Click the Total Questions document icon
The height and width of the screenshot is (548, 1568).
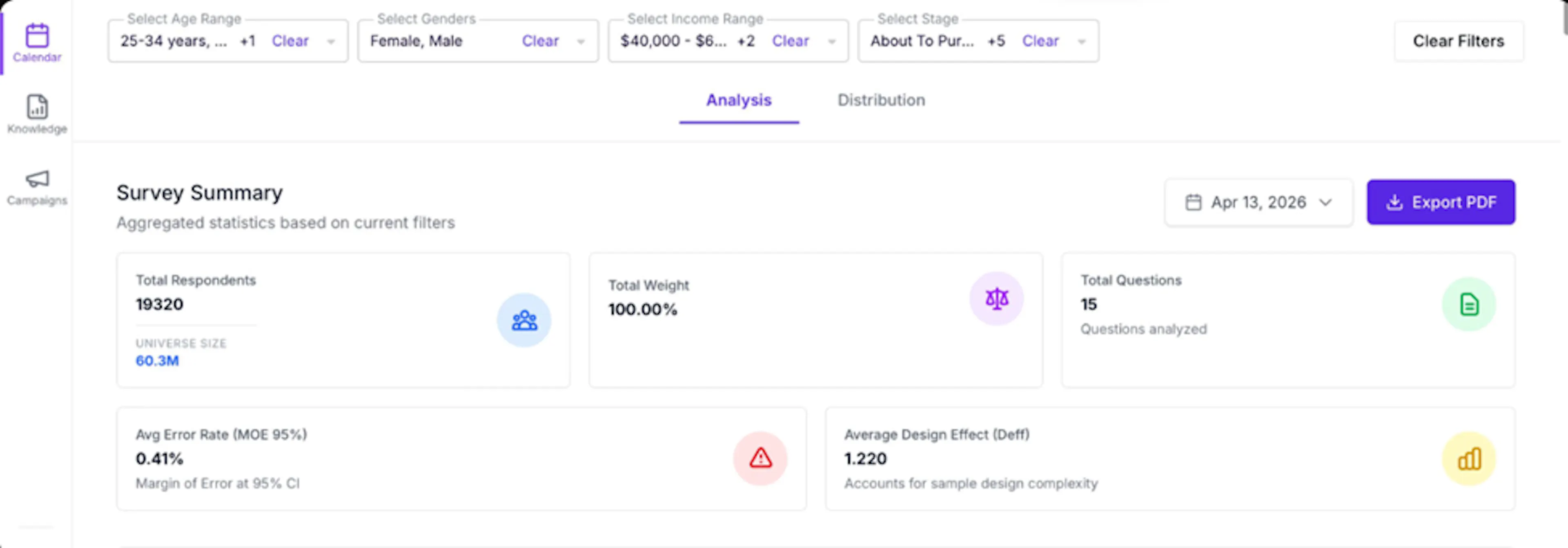click(1469, 304)
